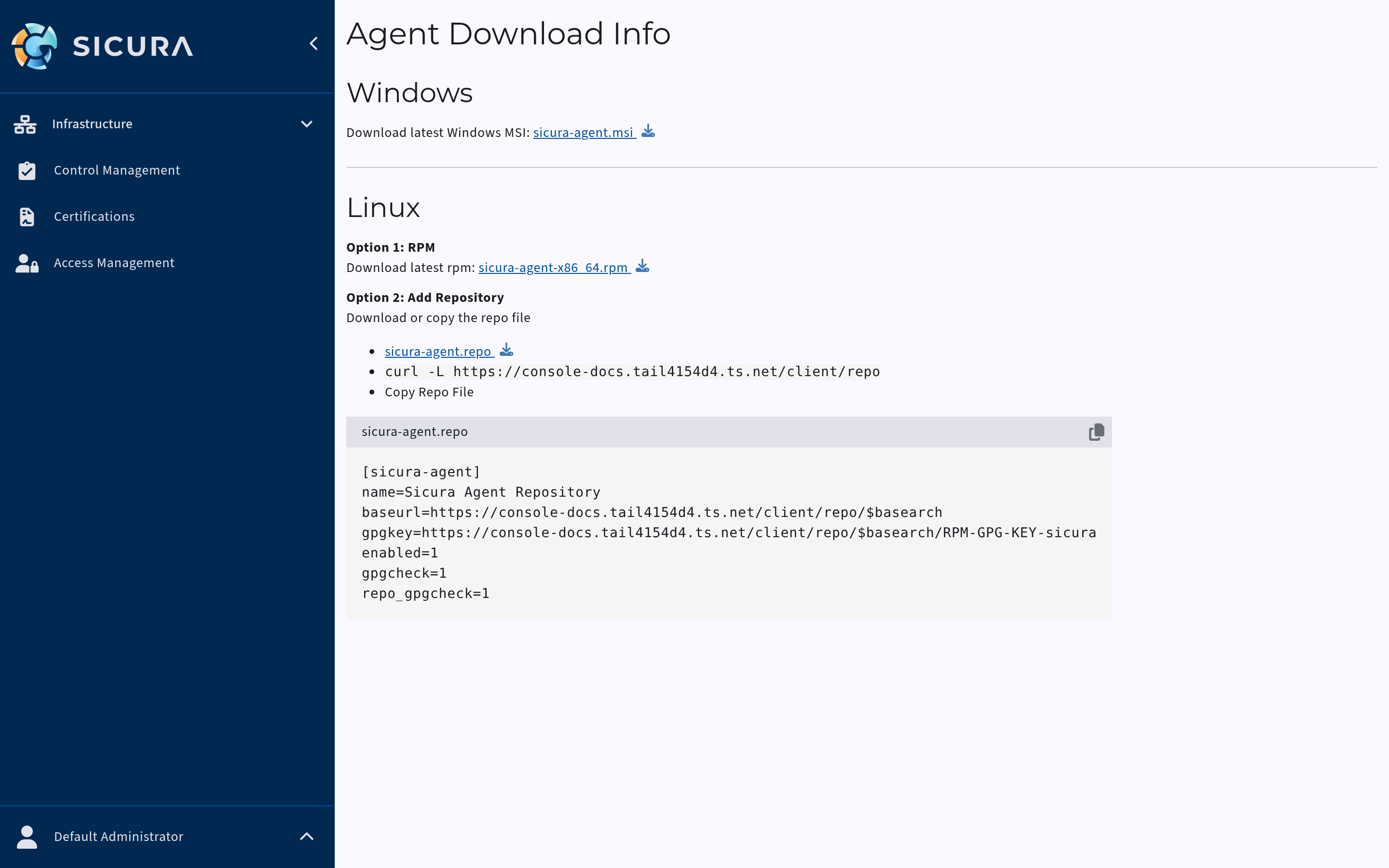
Task: Click the 'repo_gpgcheck=1' line
Action: [425, 594]
